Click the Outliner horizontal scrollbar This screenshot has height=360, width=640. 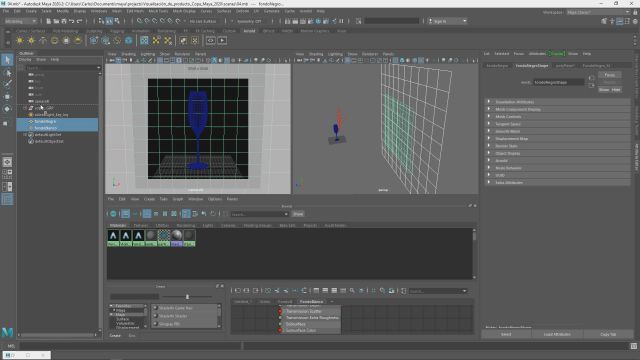57,335
